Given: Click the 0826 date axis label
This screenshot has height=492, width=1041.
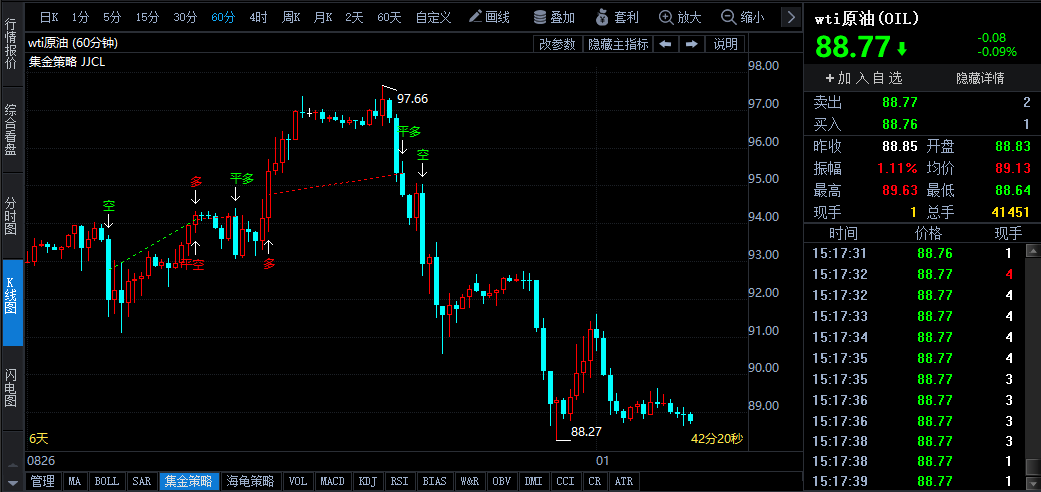Looking at the screenshot, I should (x=41, y=460).
